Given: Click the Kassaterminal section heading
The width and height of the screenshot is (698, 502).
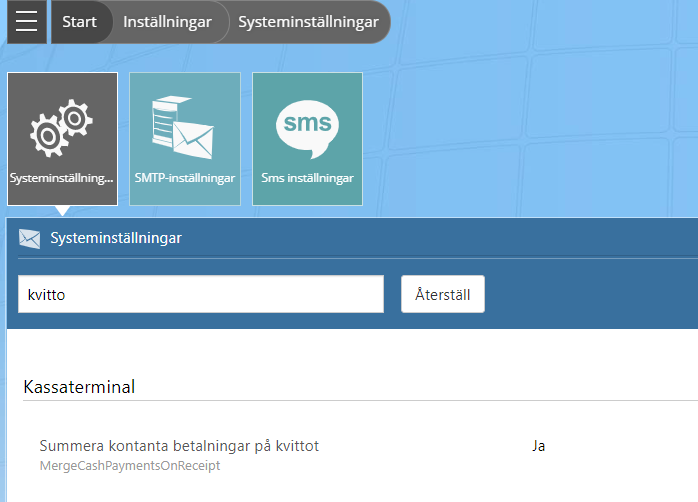Looking at the screenshot, I should 79,387.
